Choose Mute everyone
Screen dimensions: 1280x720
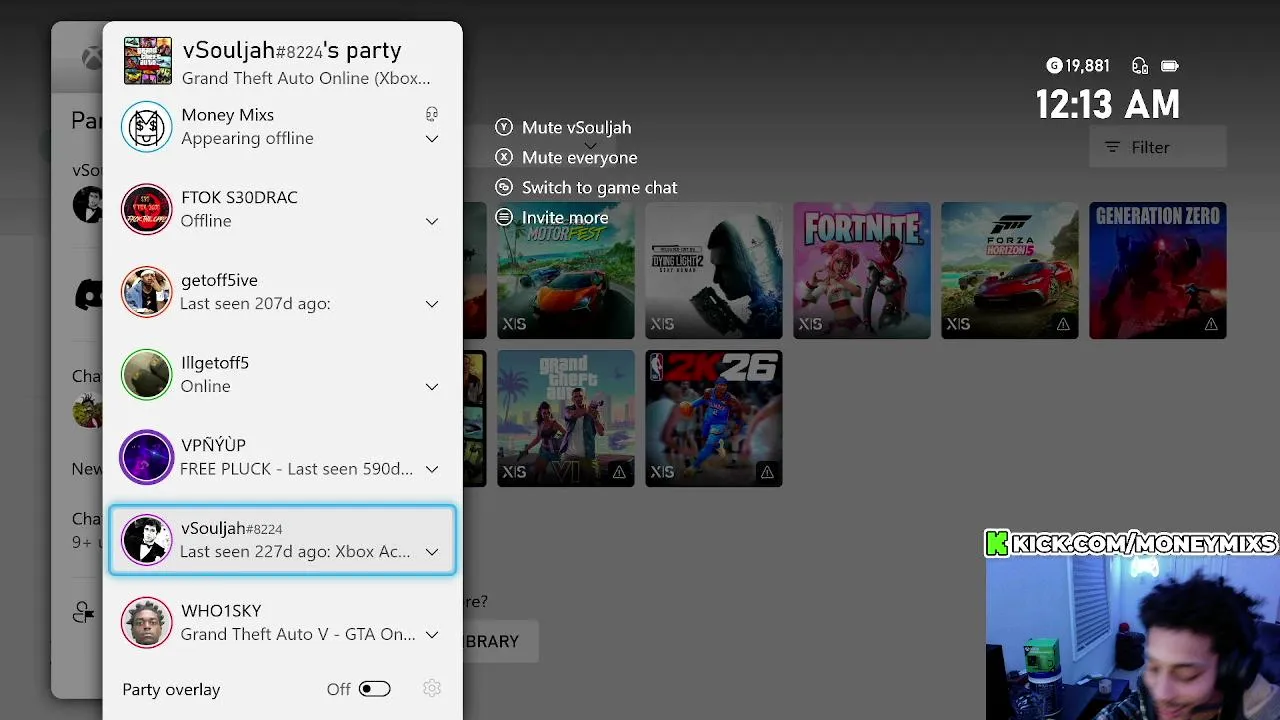point(566,157)
